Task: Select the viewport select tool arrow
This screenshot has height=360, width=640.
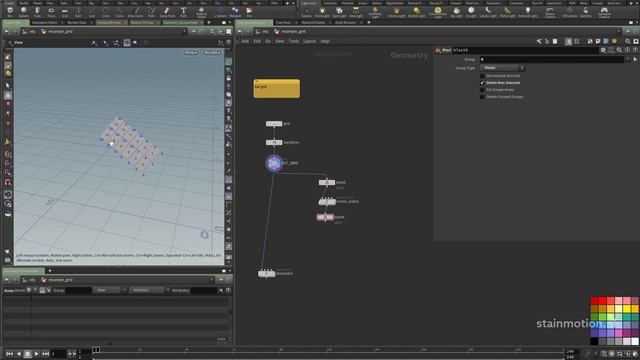Action: pyautogui.click(x=8, y=86)
